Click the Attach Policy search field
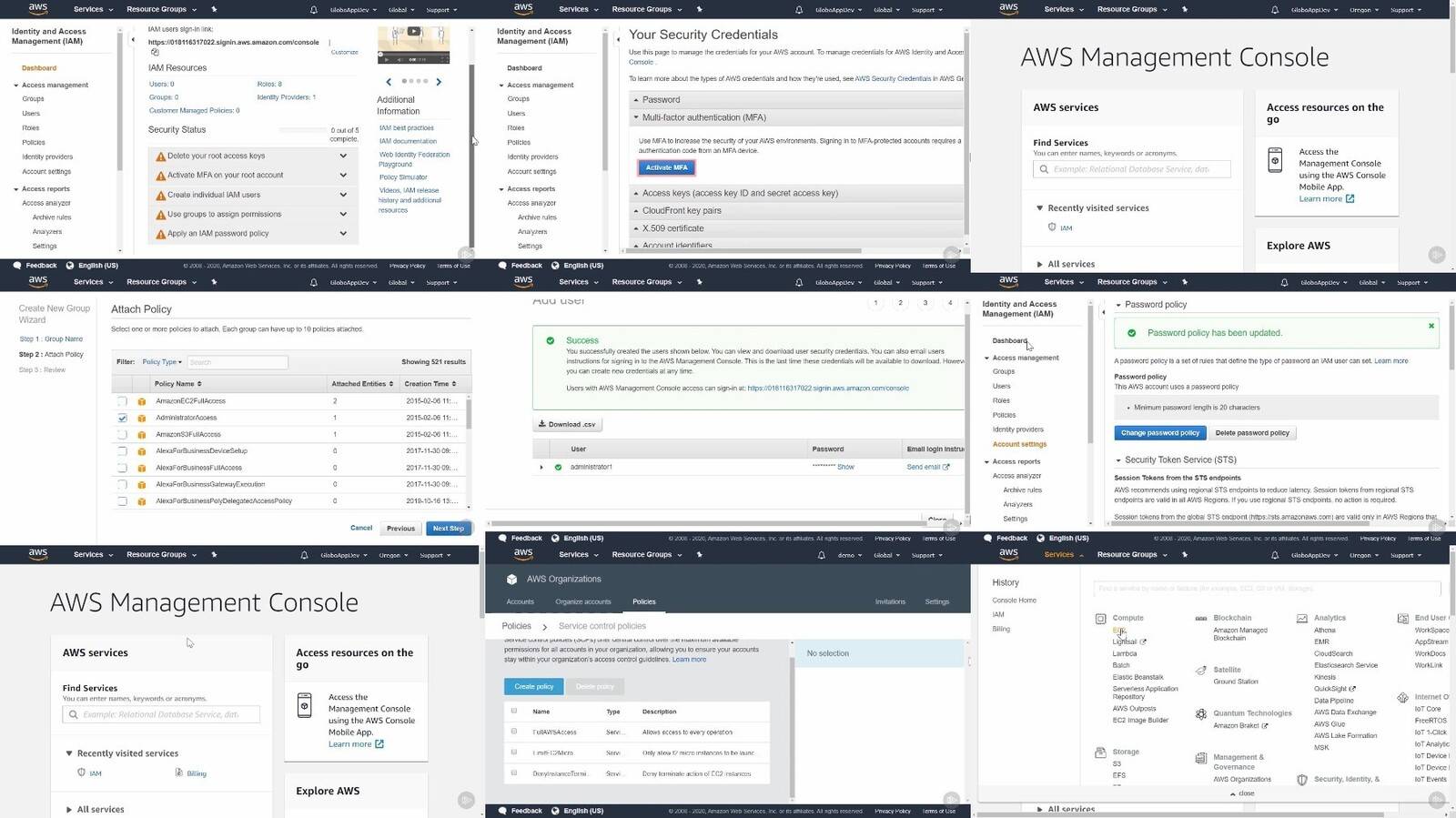The height and width of the screenshot is (818, 1456). click(238, 362)
